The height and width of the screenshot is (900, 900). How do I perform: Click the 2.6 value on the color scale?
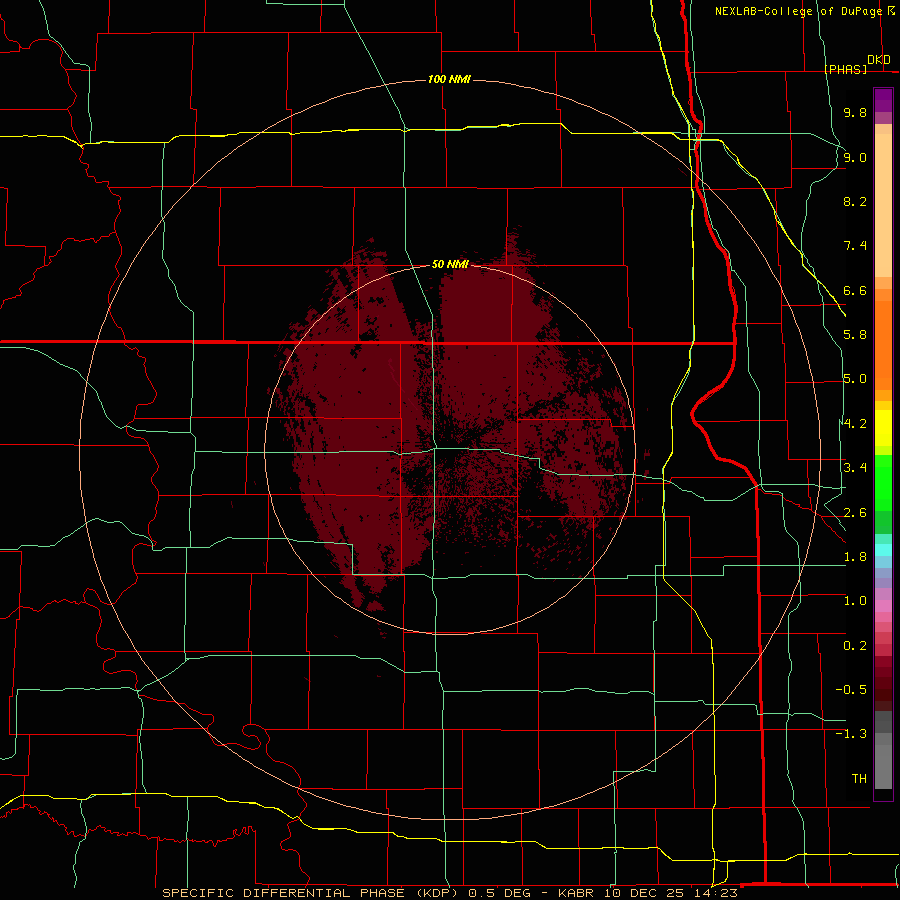click(855, 513)
